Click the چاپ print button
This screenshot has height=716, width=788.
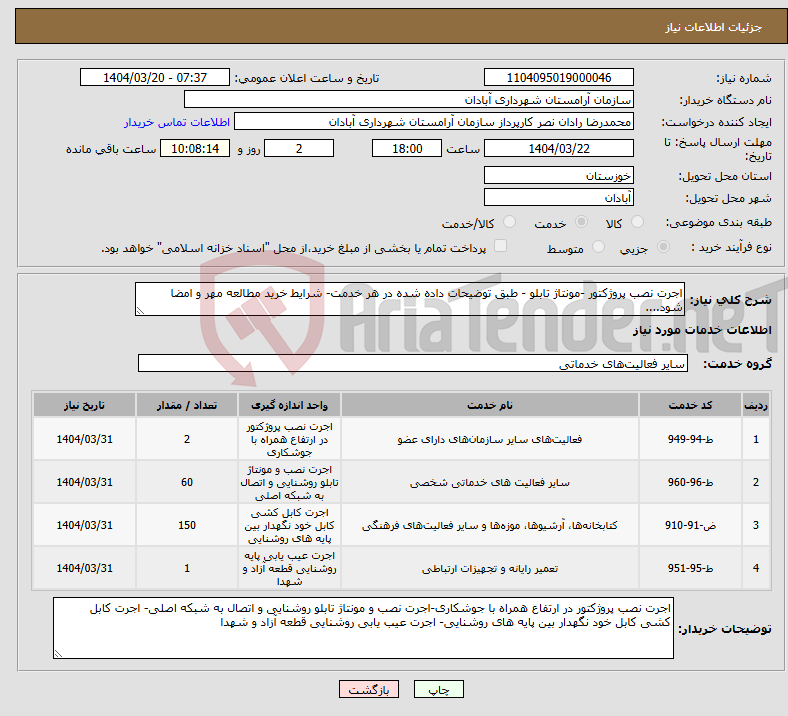point(439,689)
